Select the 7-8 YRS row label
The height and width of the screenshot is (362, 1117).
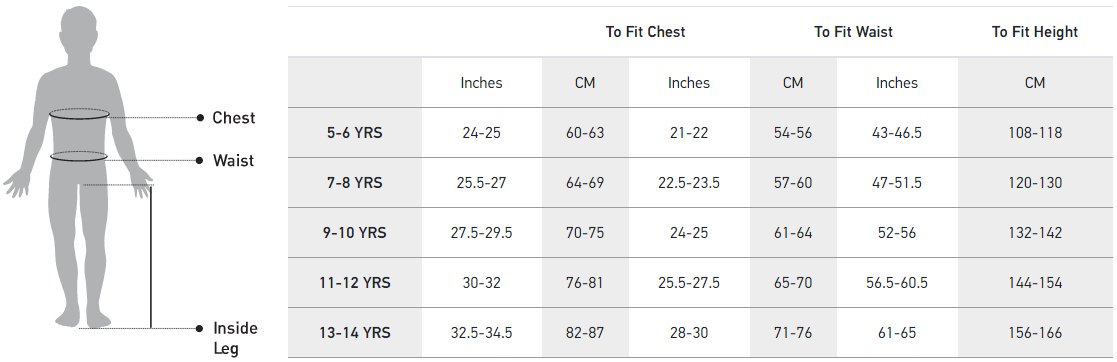tap(354, 182)
